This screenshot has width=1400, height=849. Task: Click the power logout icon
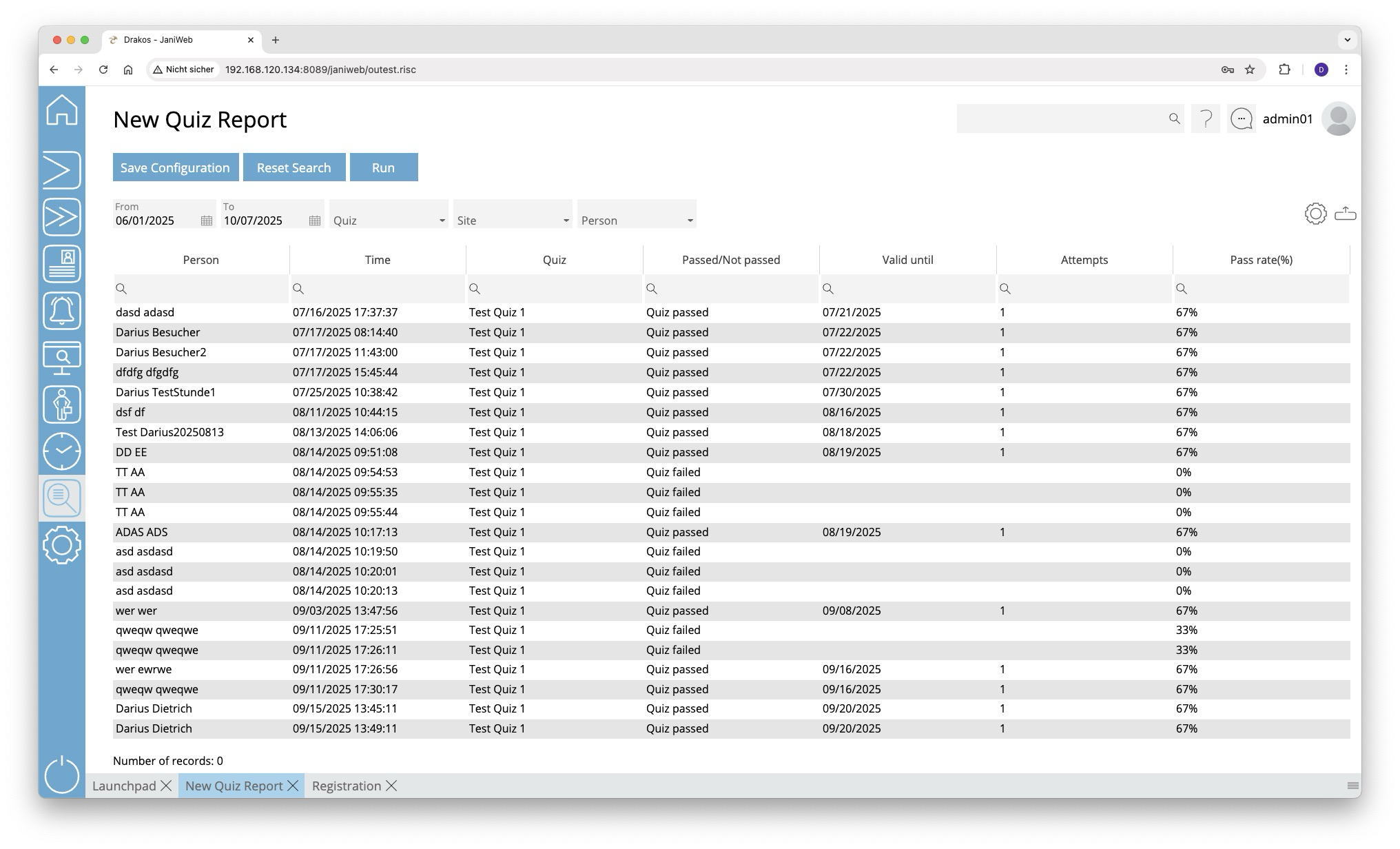click(62, 774)
